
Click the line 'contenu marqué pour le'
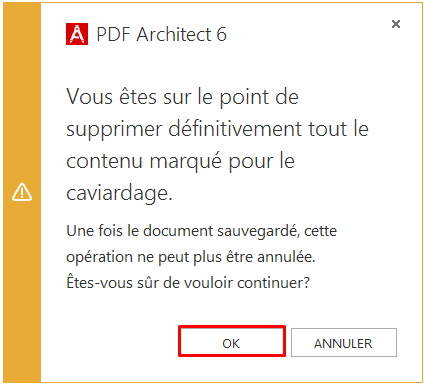point(180,161)
